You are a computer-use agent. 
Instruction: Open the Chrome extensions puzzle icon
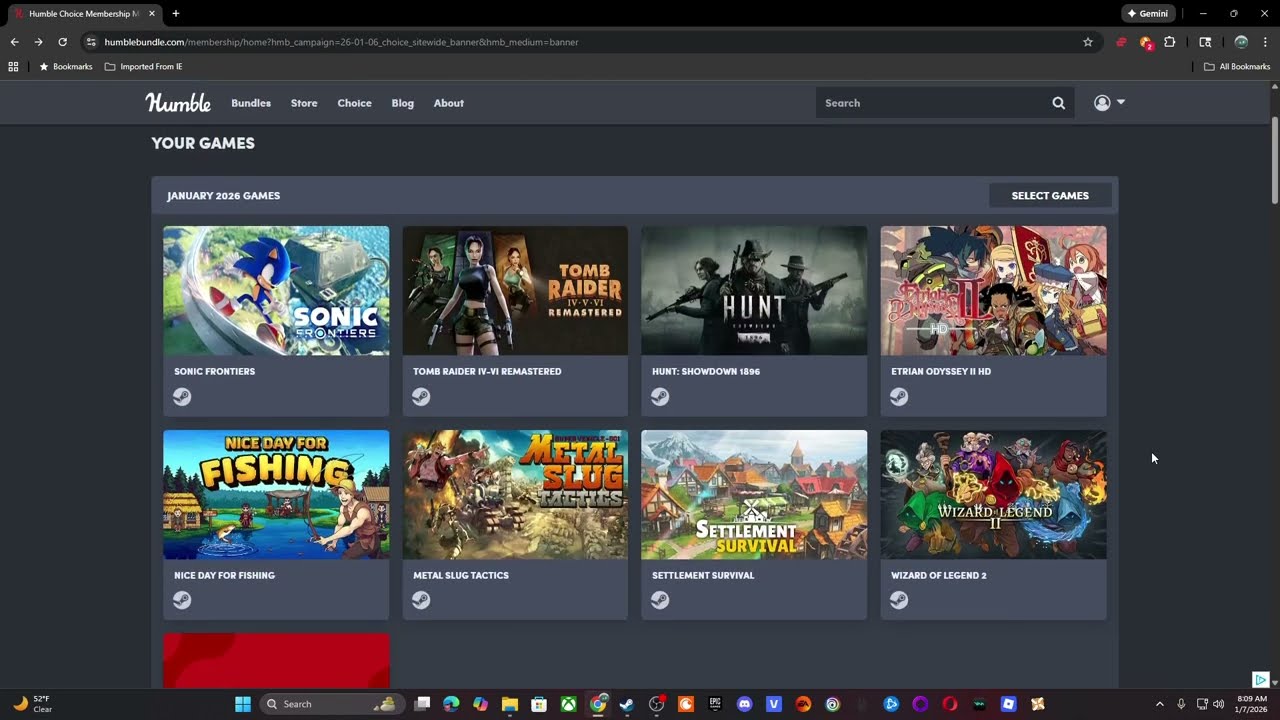click(x=1170, y=42)
